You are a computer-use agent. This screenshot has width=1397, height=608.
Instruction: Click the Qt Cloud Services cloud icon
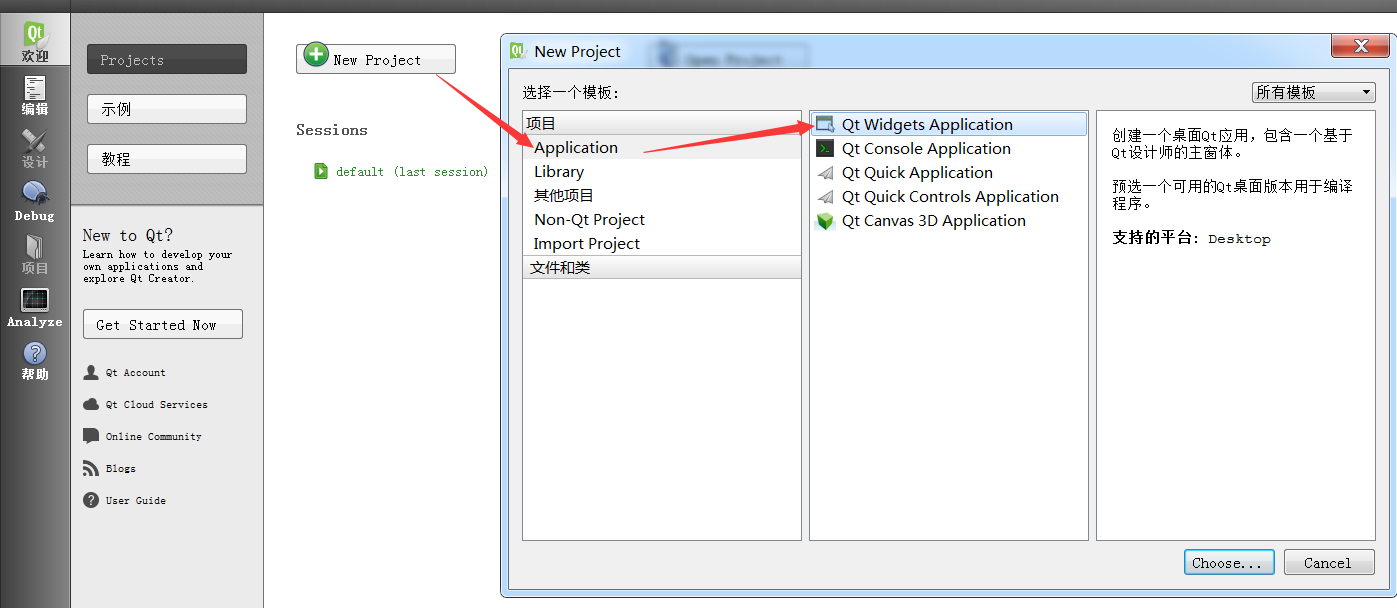[x=91, y=404]
